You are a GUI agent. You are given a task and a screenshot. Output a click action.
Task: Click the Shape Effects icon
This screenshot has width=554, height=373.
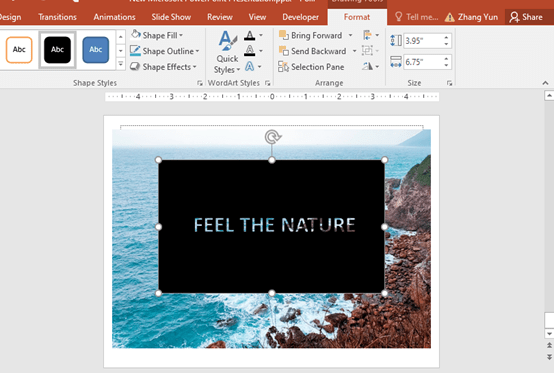[x=135, y=66]
